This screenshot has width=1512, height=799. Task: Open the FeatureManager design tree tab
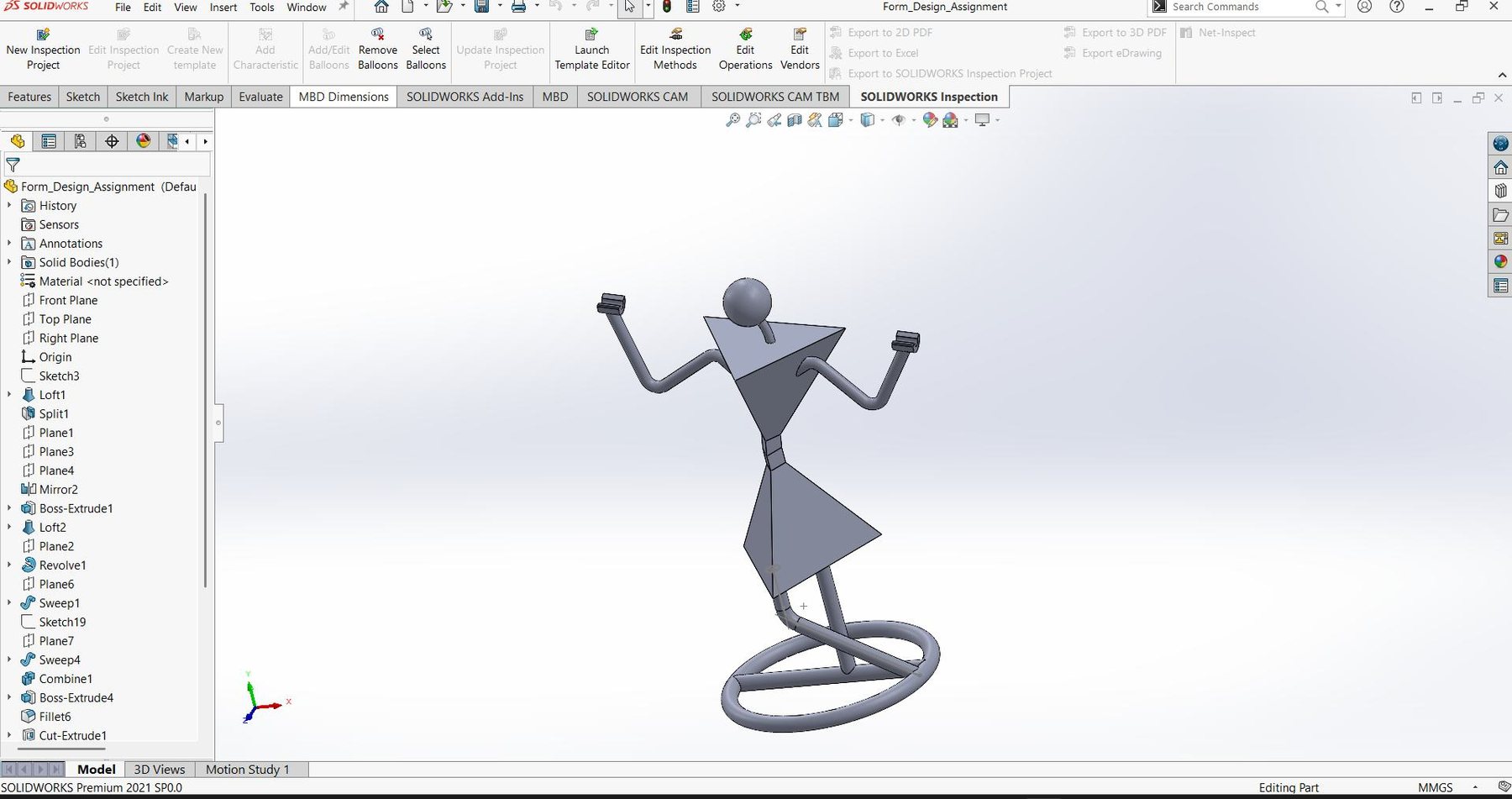17,141
